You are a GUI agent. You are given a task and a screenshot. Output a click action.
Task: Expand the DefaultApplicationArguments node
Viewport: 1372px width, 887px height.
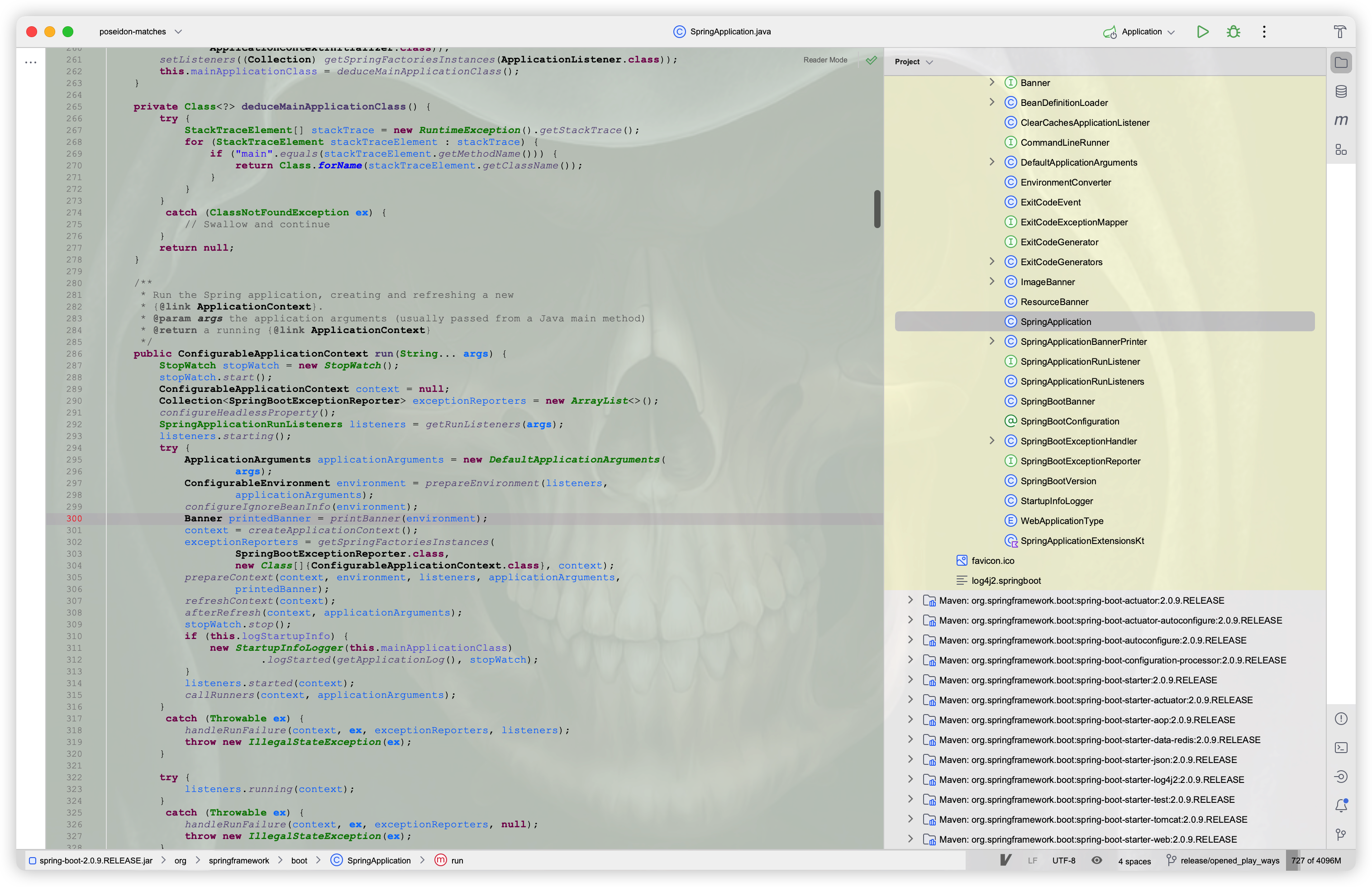point(991,162)
